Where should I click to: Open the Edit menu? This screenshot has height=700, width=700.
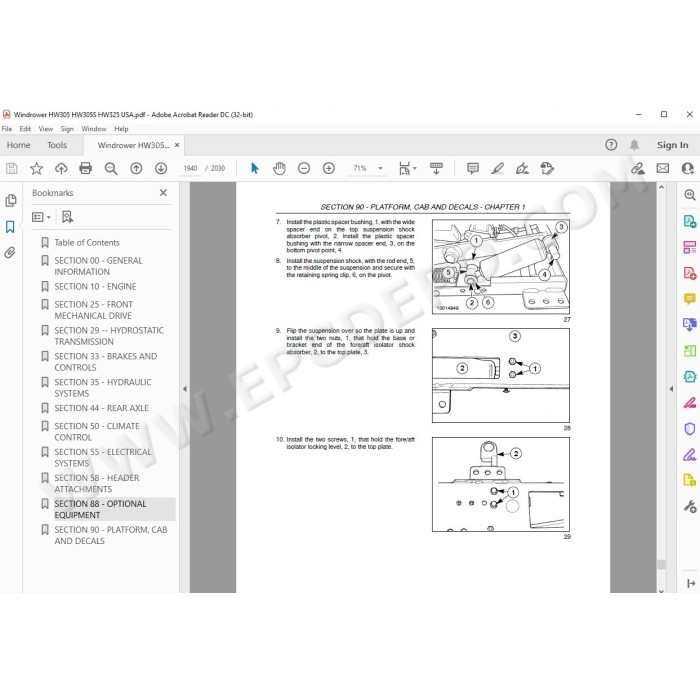click(x=25, y=129)
